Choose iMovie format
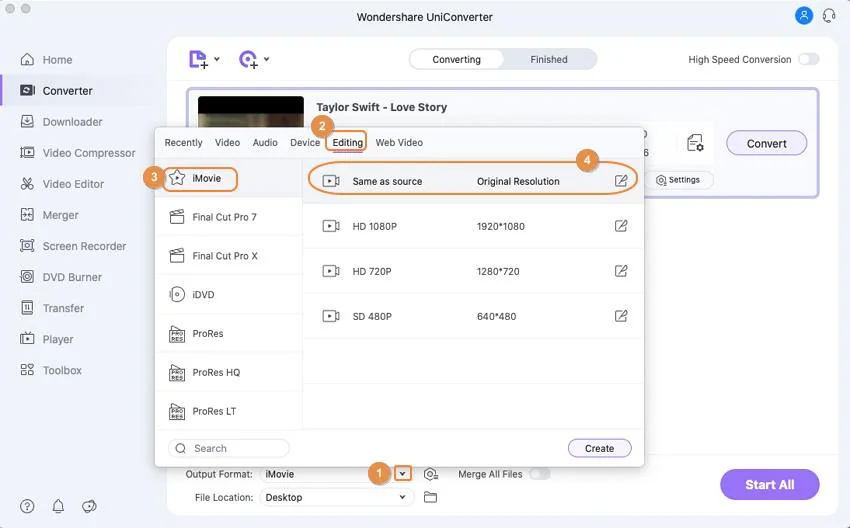This screenshot has width=850, height=528. (x=229, y=178)
